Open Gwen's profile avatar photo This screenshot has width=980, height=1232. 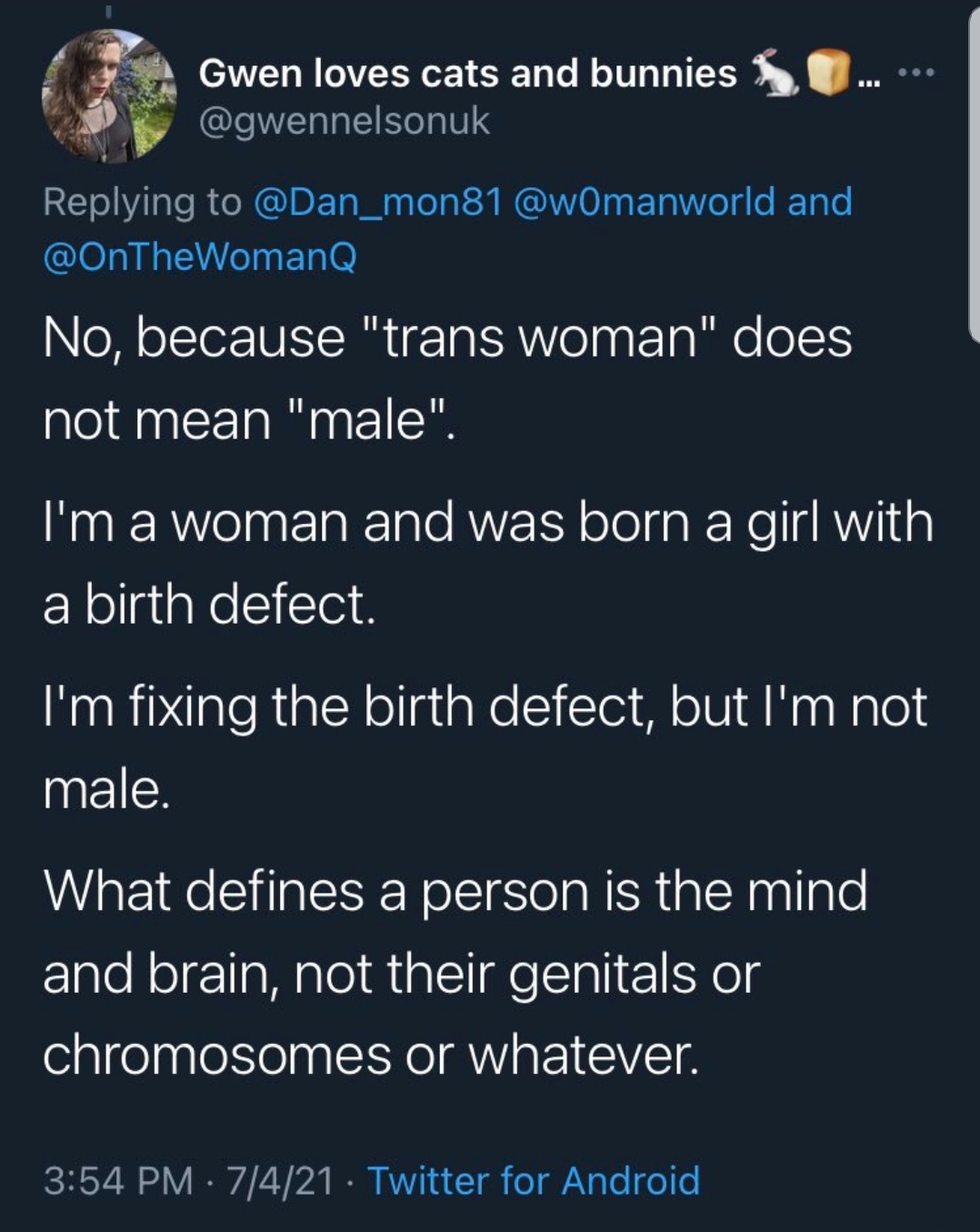(x=108, y=95)
